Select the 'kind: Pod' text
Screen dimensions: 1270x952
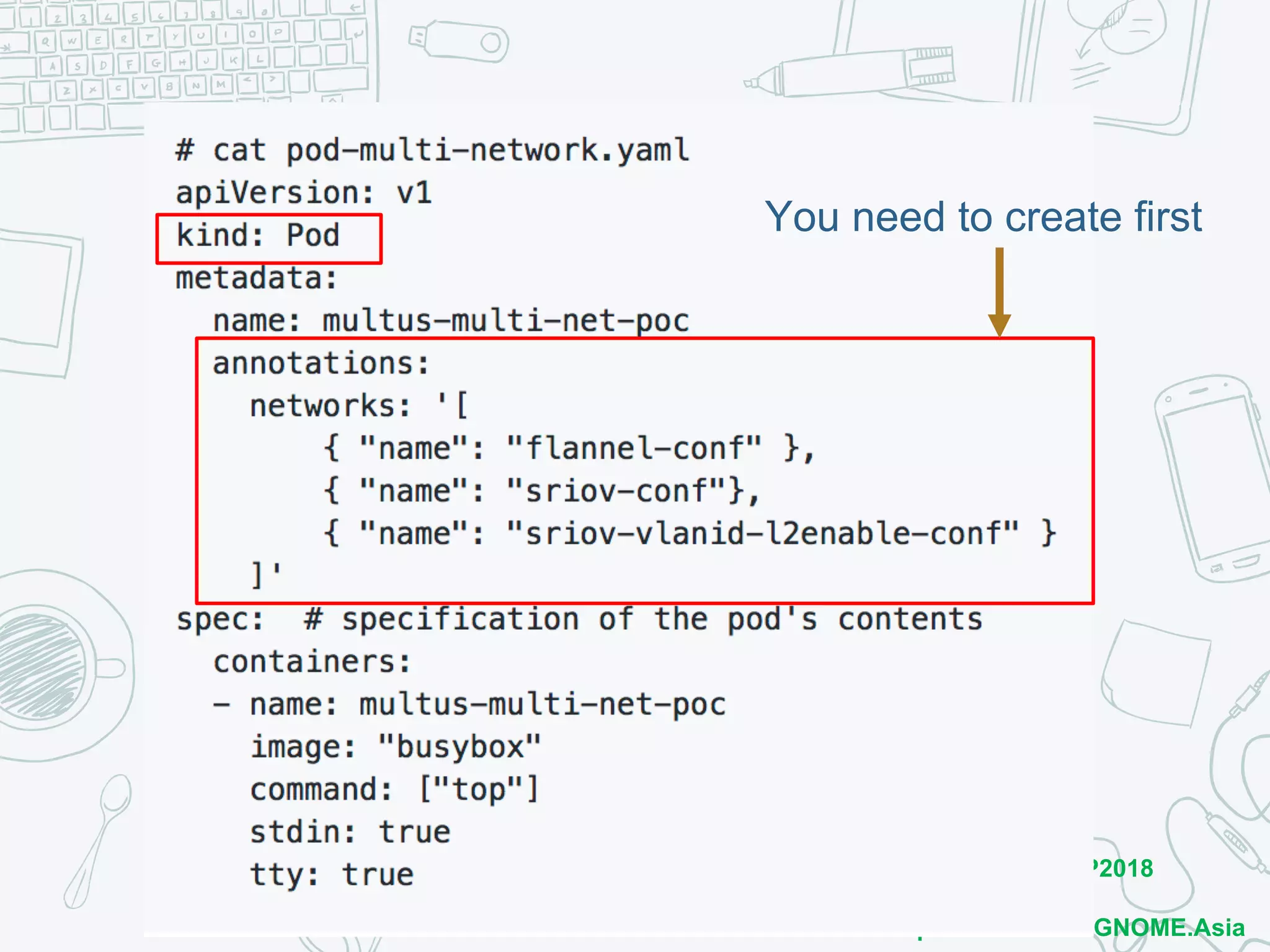click(x=258, y=236)
